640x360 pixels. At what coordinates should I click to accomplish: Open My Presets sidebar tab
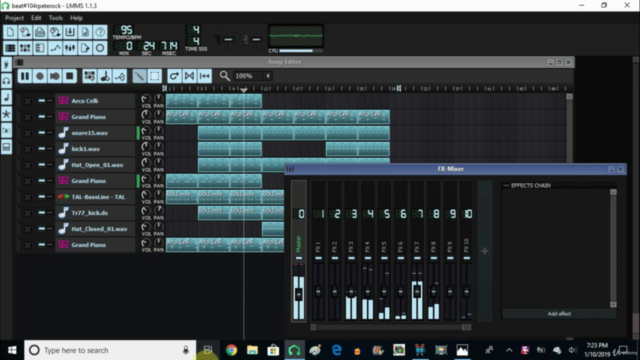pos(6,114)
